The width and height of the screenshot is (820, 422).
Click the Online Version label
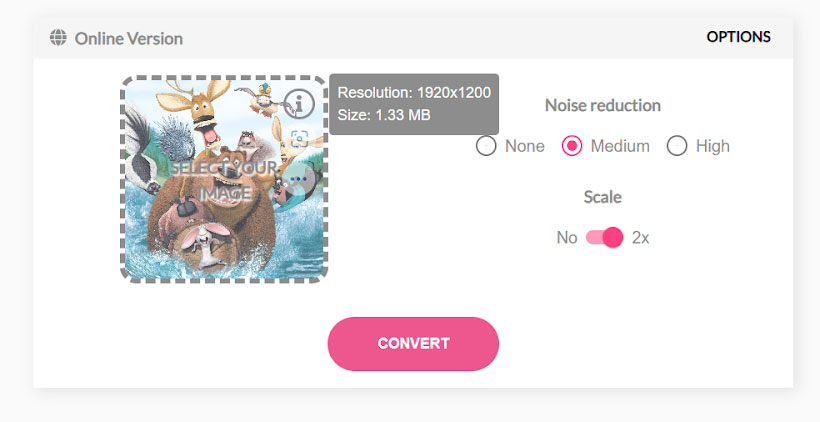point(129,39)
